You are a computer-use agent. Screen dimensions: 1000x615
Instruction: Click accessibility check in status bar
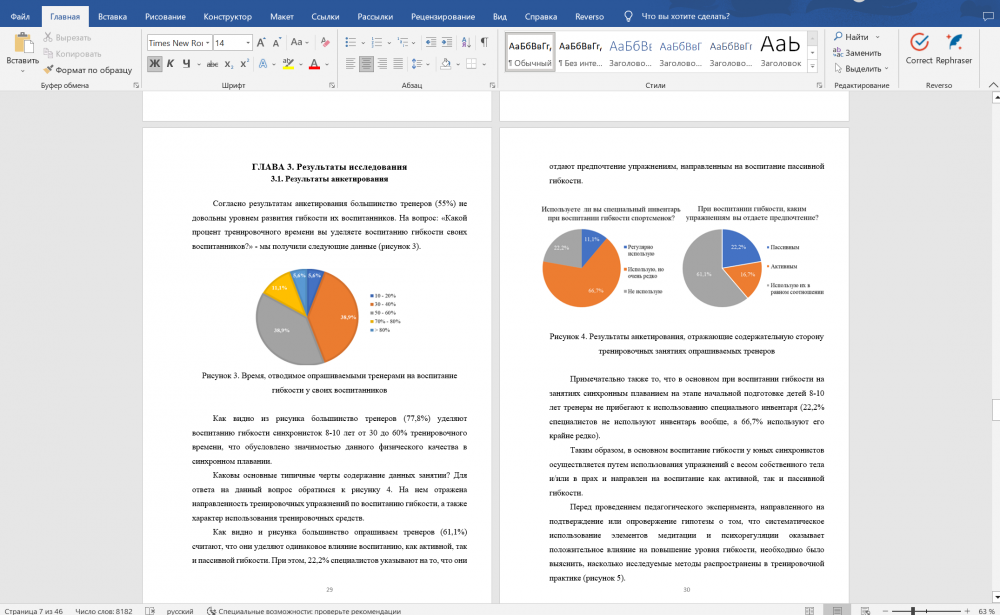(304, 611)
